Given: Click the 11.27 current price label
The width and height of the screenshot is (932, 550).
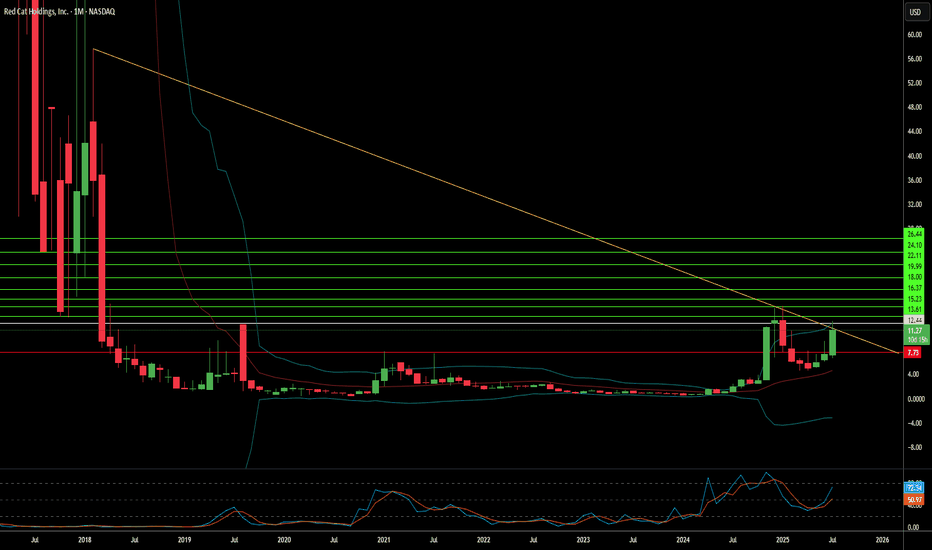Looking at the screenshot, I should point(915,331).
